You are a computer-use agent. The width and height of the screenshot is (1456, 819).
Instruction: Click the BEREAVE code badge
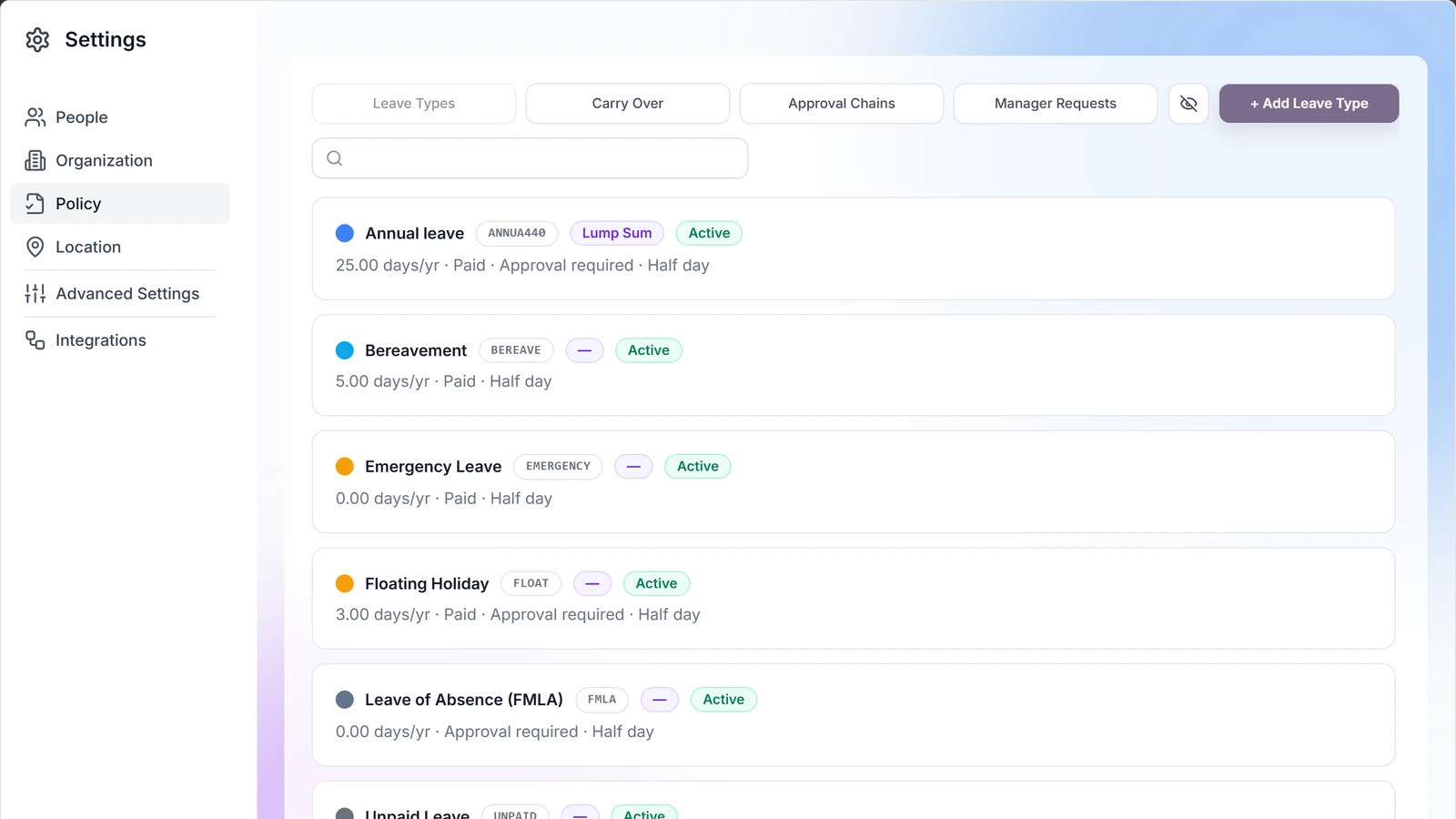tap(516, 350)
